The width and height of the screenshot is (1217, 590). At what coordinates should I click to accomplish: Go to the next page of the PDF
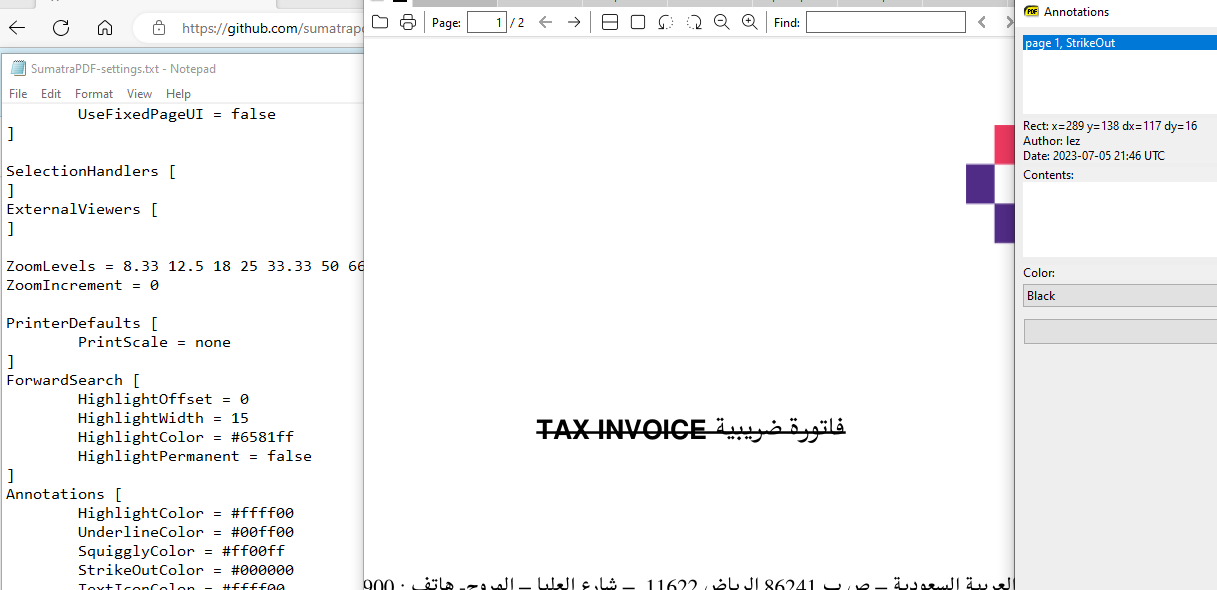(x=573, y=21)
